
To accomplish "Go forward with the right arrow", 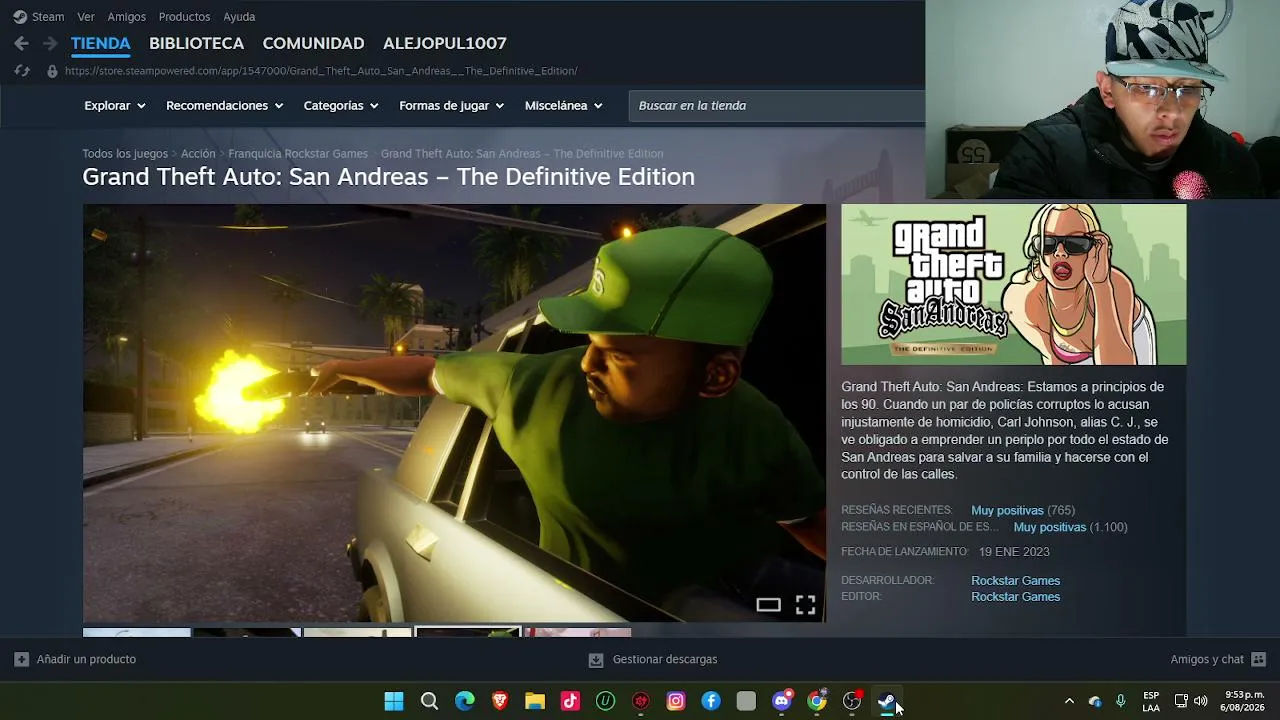I will [50, 44].
